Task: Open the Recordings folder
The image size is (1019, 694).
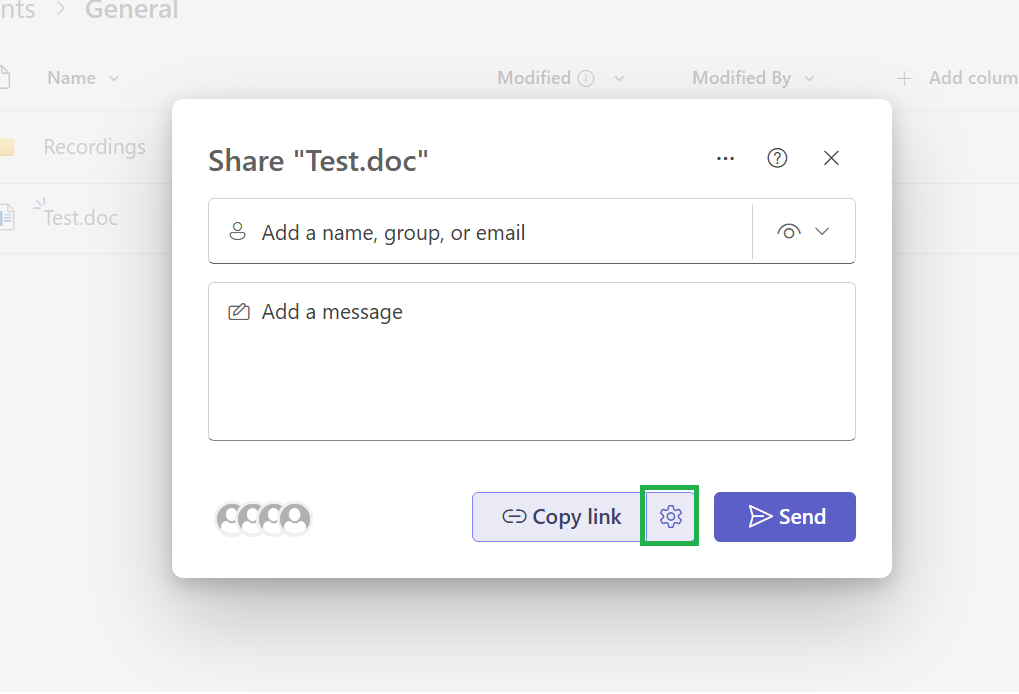Action: click(x=94, y=147)
